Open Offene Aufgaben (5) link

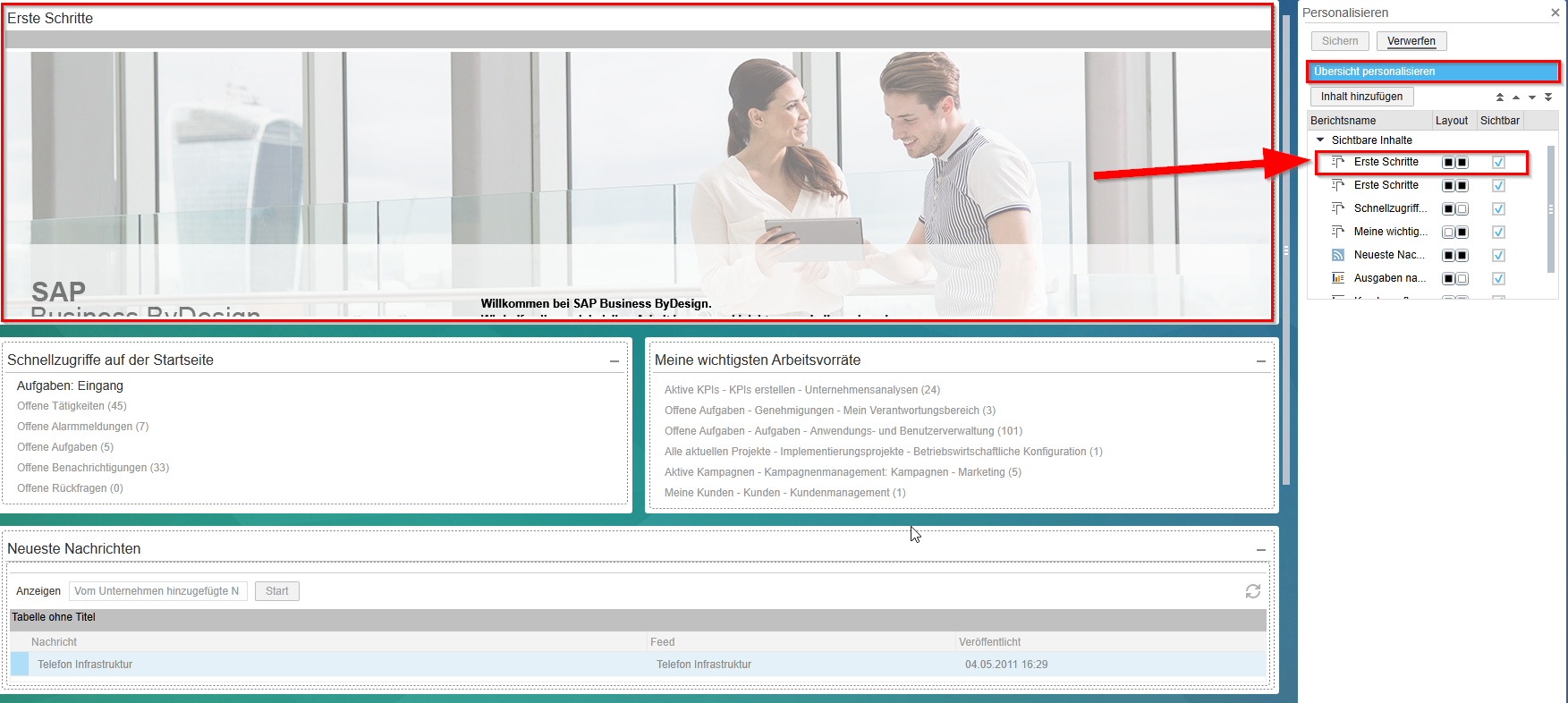[65, 447]
